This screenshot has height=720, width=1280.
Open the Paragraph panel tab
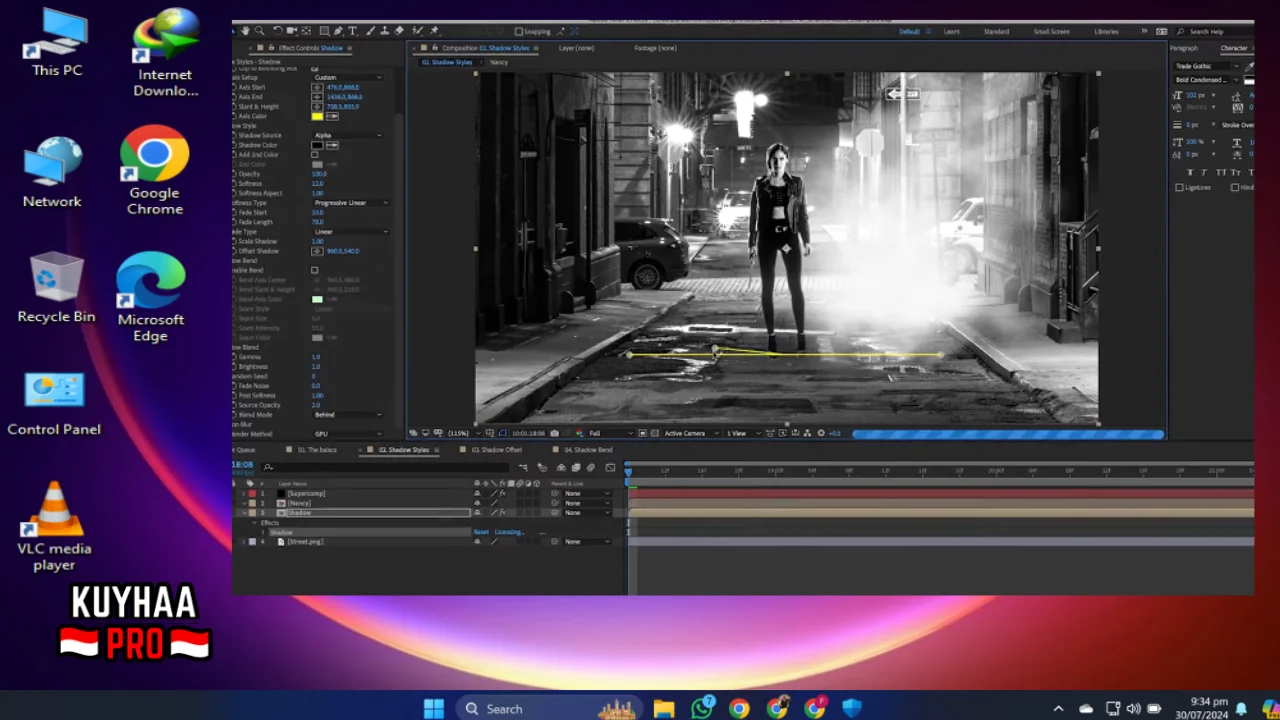click(x=1184, y=48)
